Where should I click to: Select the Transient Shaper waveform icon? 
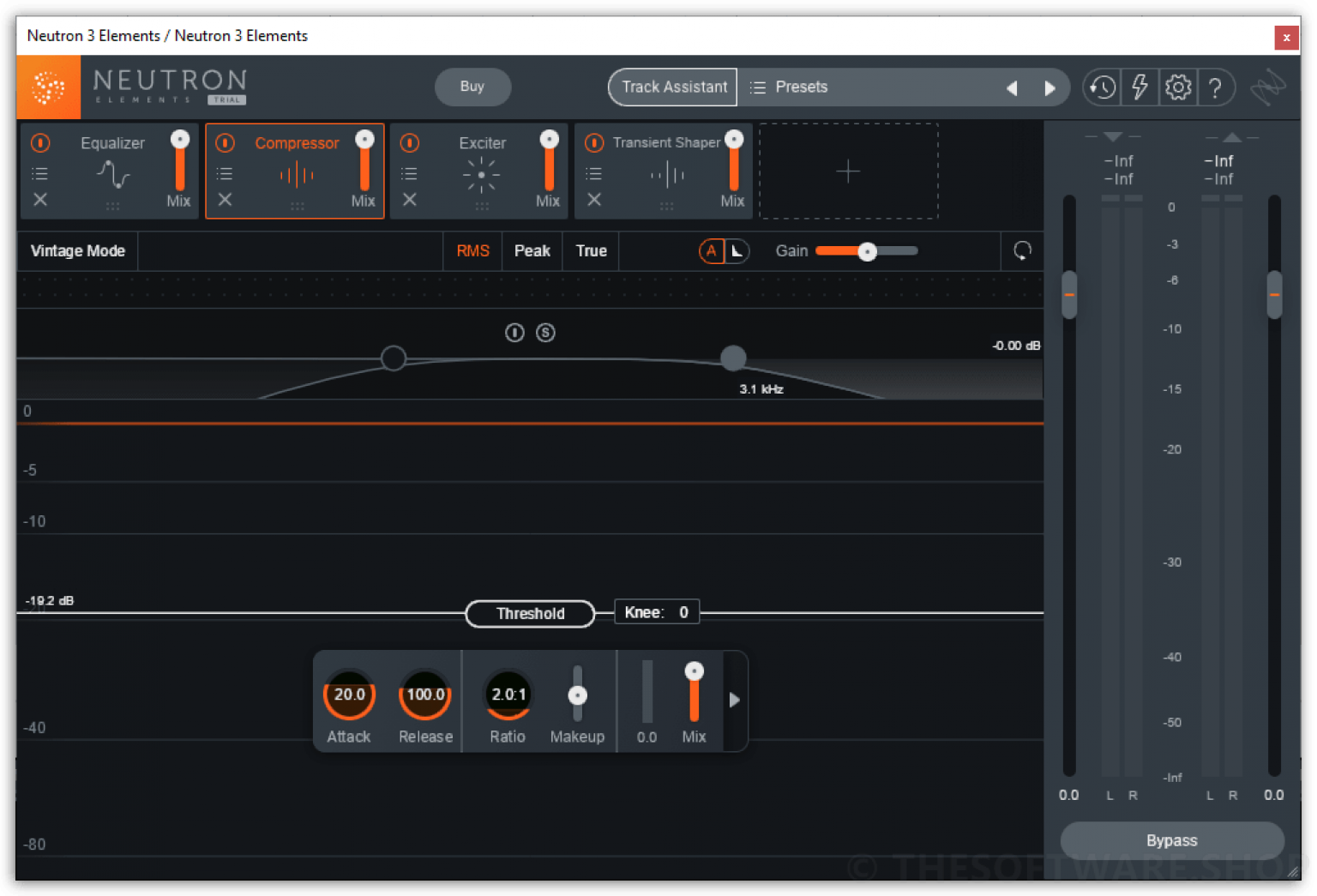(666, 176)
